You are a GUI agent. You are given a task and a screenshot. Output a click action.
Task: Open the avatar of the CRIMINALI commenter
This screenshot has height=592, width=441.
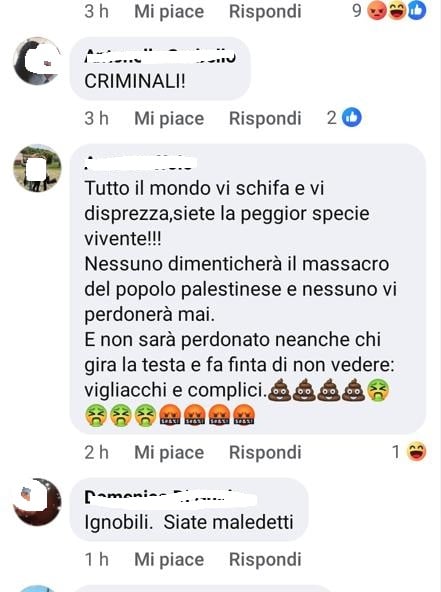tap(37, 61)
